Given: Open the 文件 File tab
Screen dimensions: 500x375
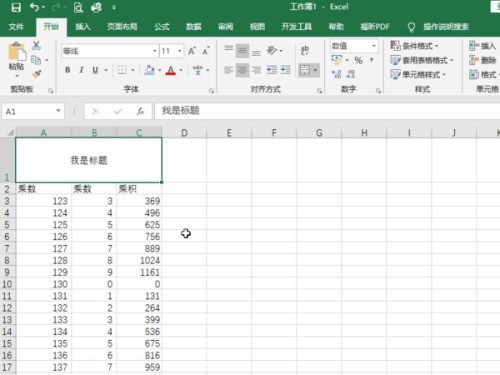Looking at the screenshot, I should tap(16, 27).
